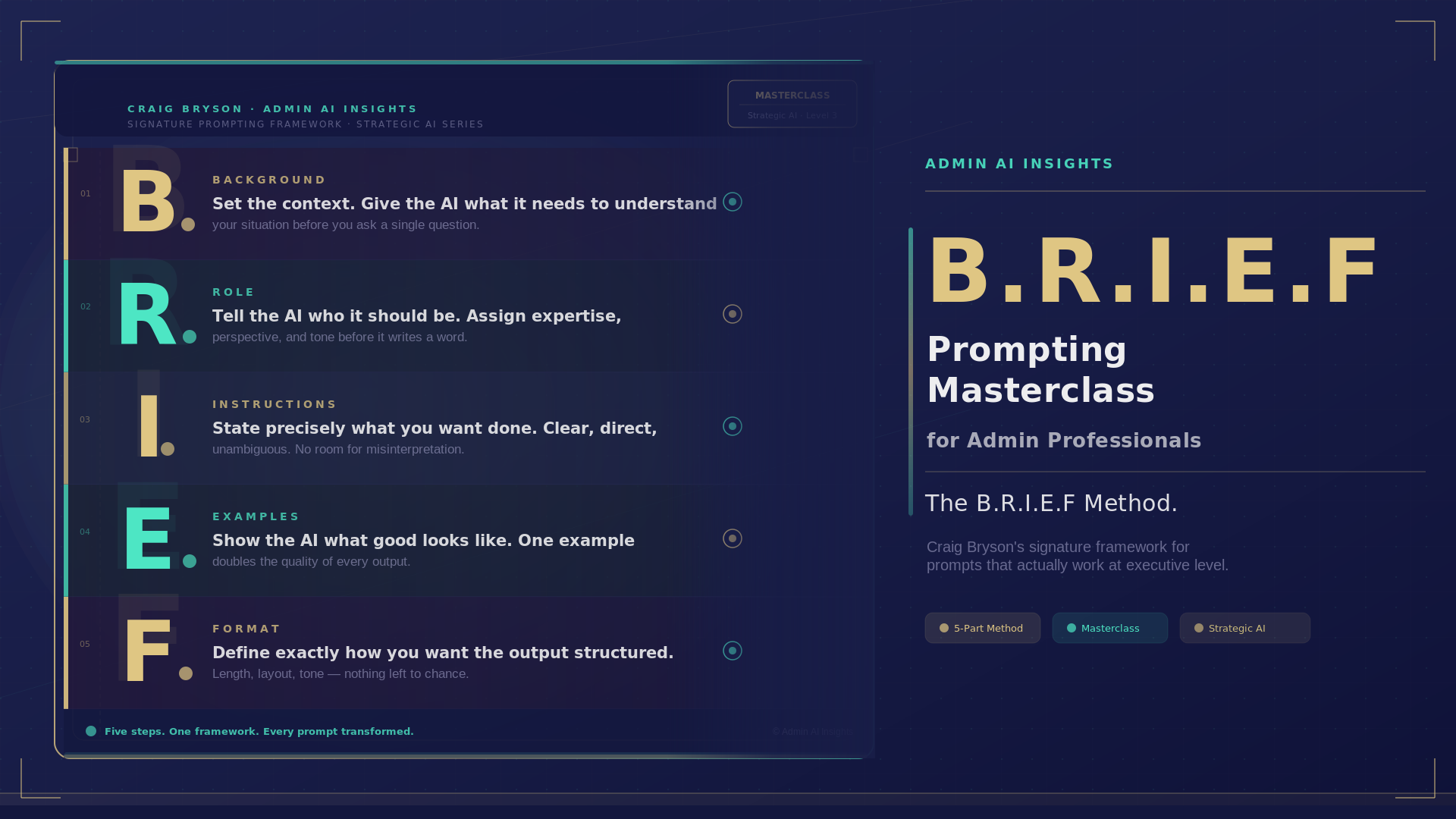Click the 'Prompting Masterclass' heading
Viewport: 1456px width, 819px height.
[x=1040, y=370]
